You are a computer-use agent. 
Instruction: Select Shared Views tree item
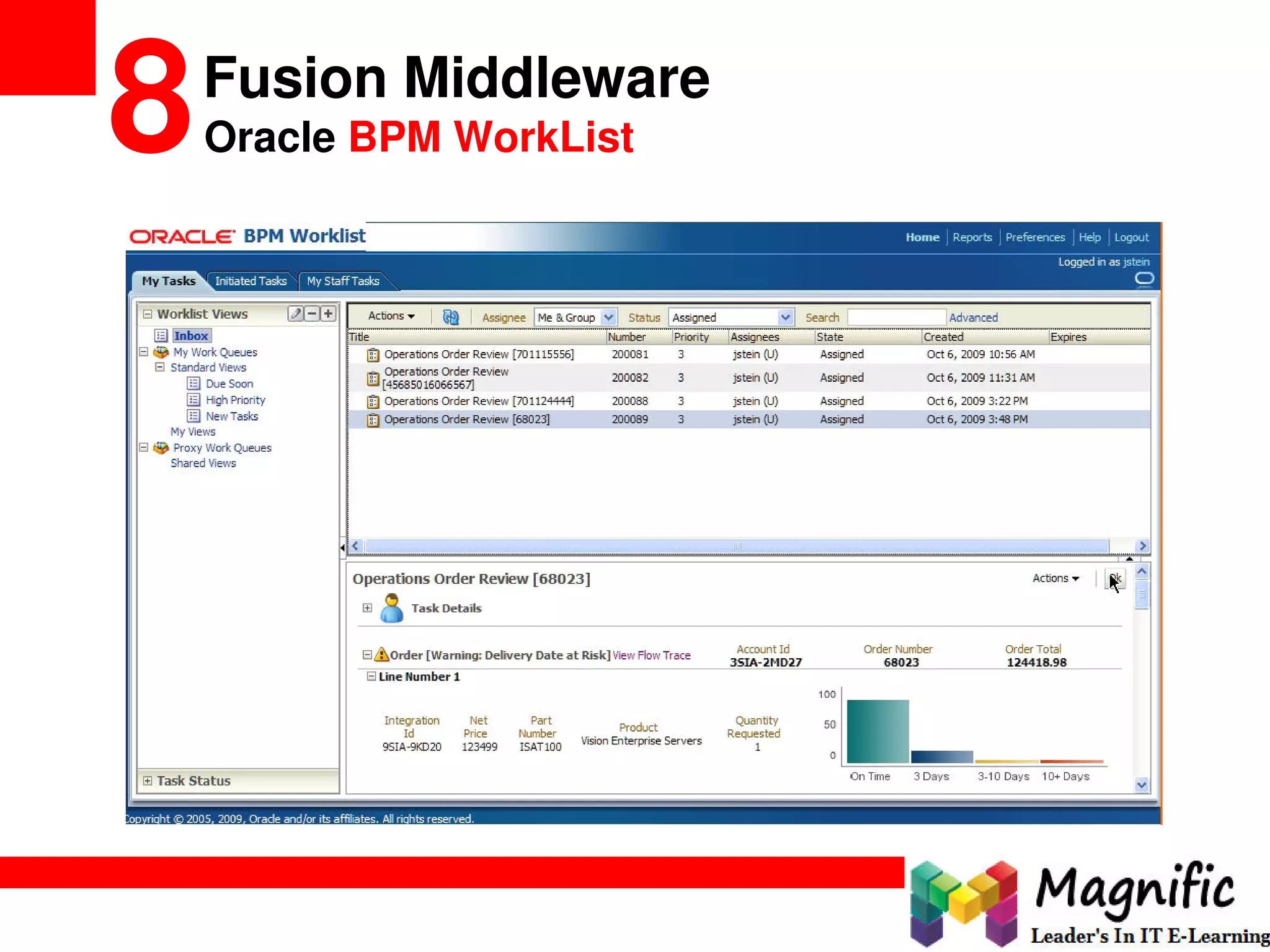pyautogui.click(x=203, y=463)
